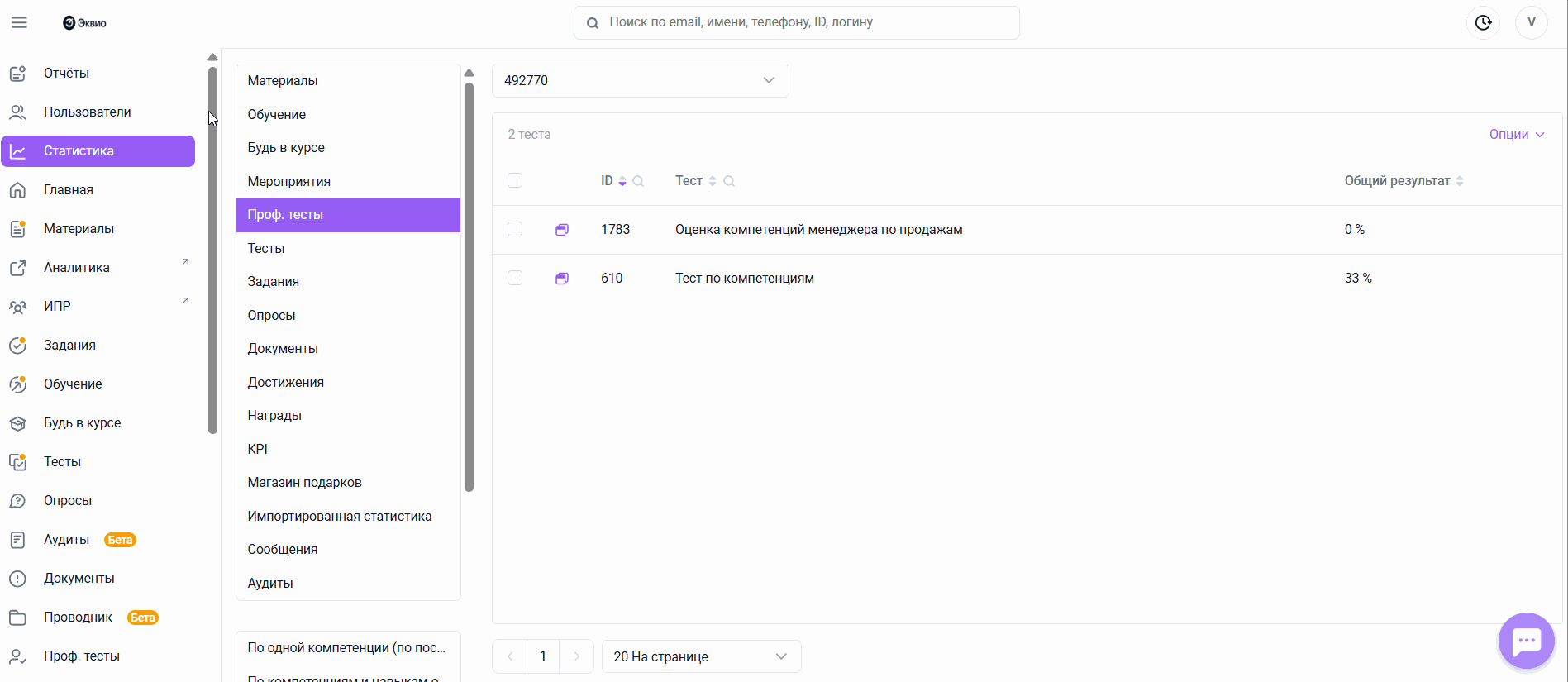Open the history clock icon
Image resolution: width=1568 pixels, height=682 pixels.
pyautogui.click(x=1483, y=22)
